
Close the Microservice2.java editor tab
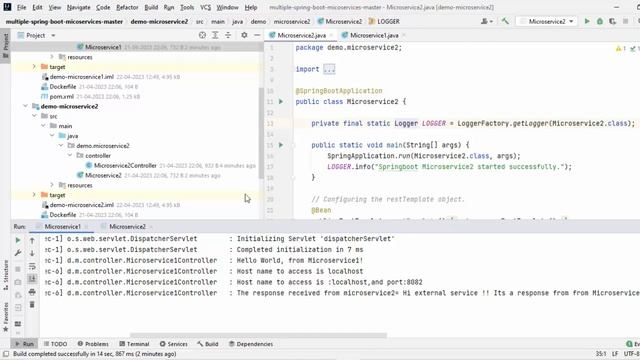pyautogui.click(x=331, y=36)
